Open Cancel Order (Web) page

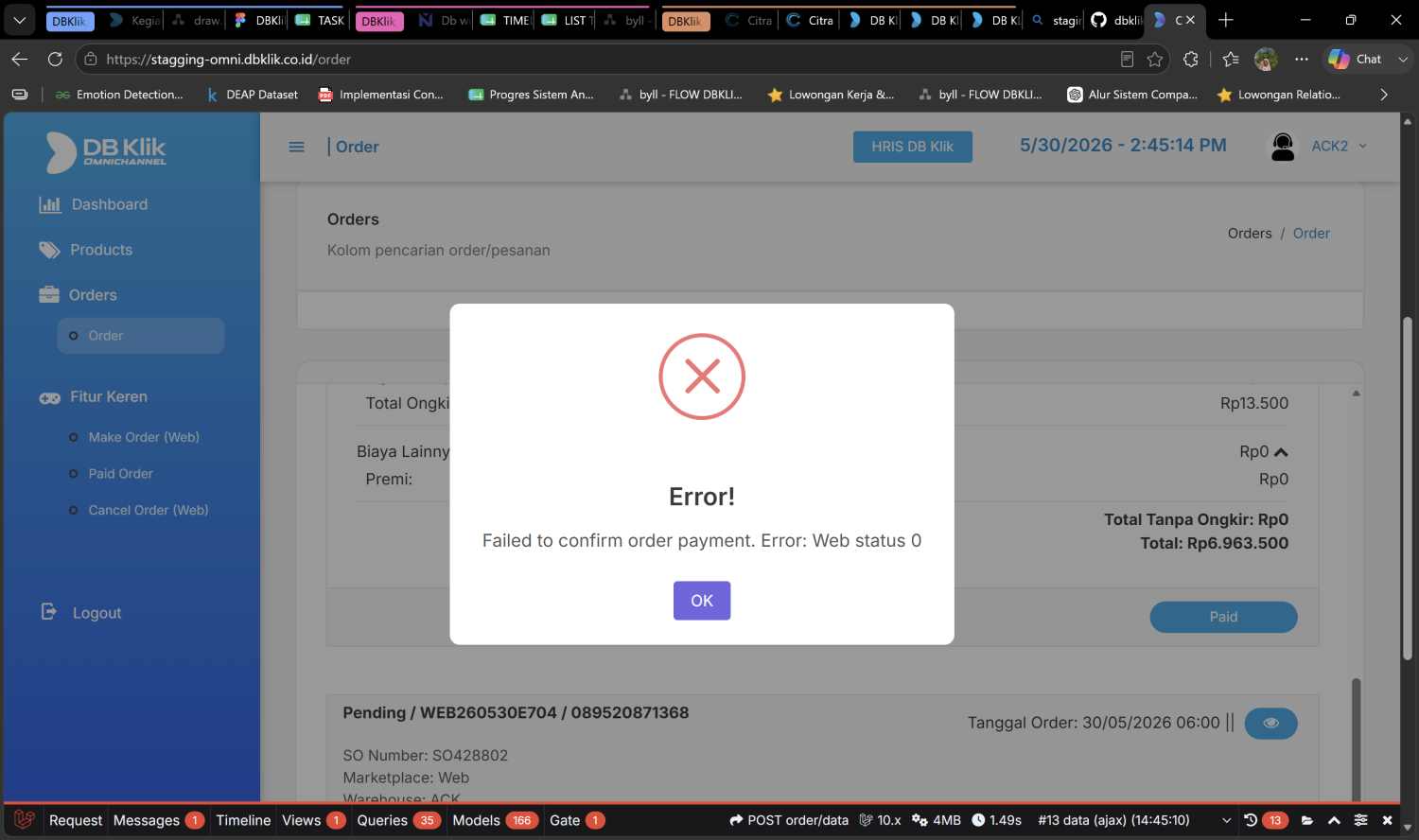[149, 510]
